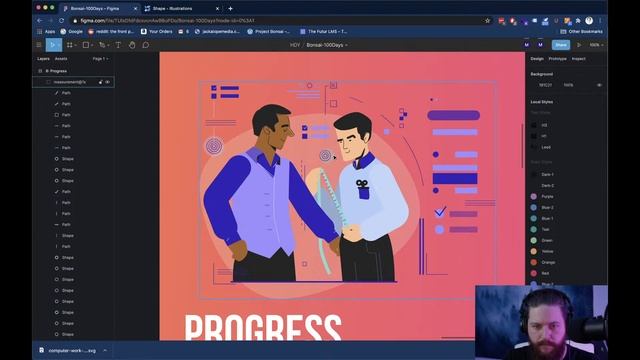Expand the Pen tool options arrow
Screen dimensions: 640x360
[x=109, y=45]
